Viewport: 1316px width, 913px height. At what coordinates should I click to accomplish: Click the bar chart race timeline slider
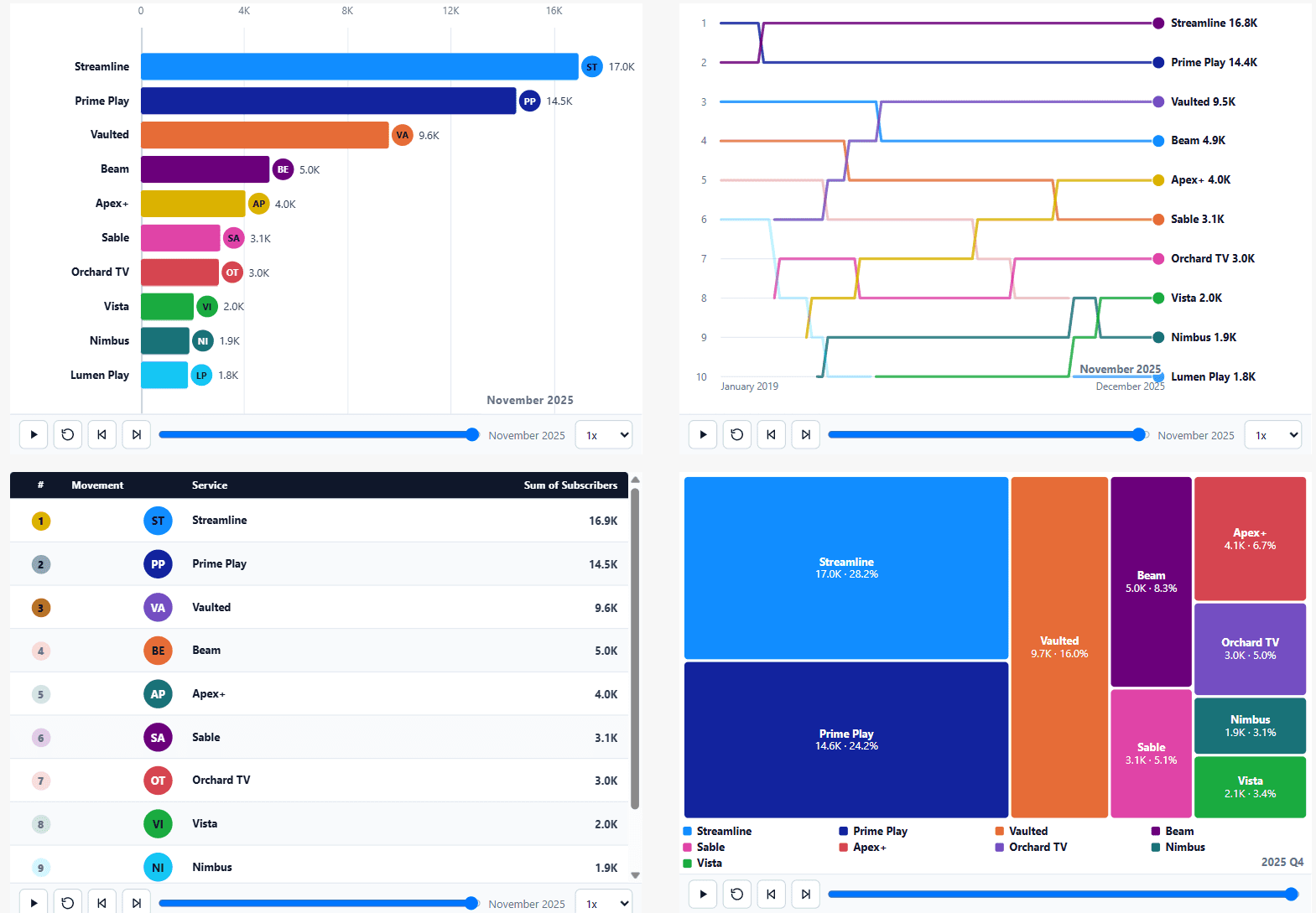pos(318,434)
